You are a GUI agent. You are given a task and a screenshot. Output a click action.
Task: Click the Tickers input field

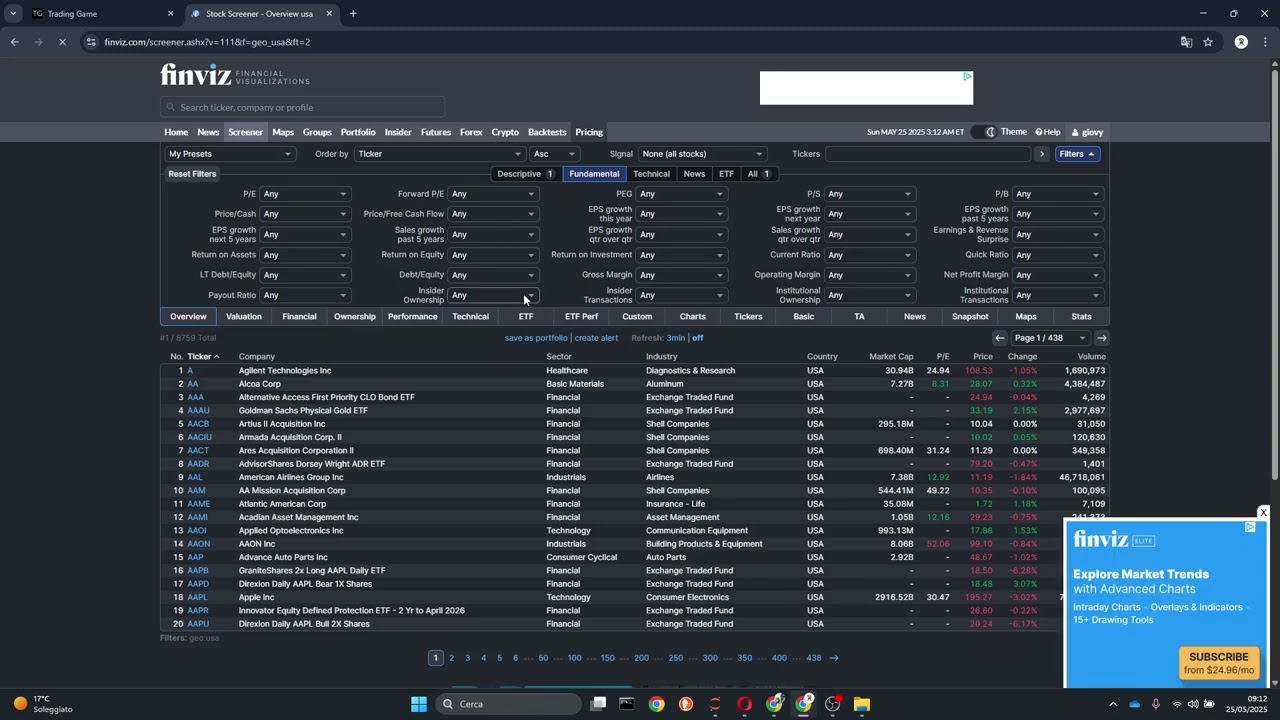pos(928,154)
